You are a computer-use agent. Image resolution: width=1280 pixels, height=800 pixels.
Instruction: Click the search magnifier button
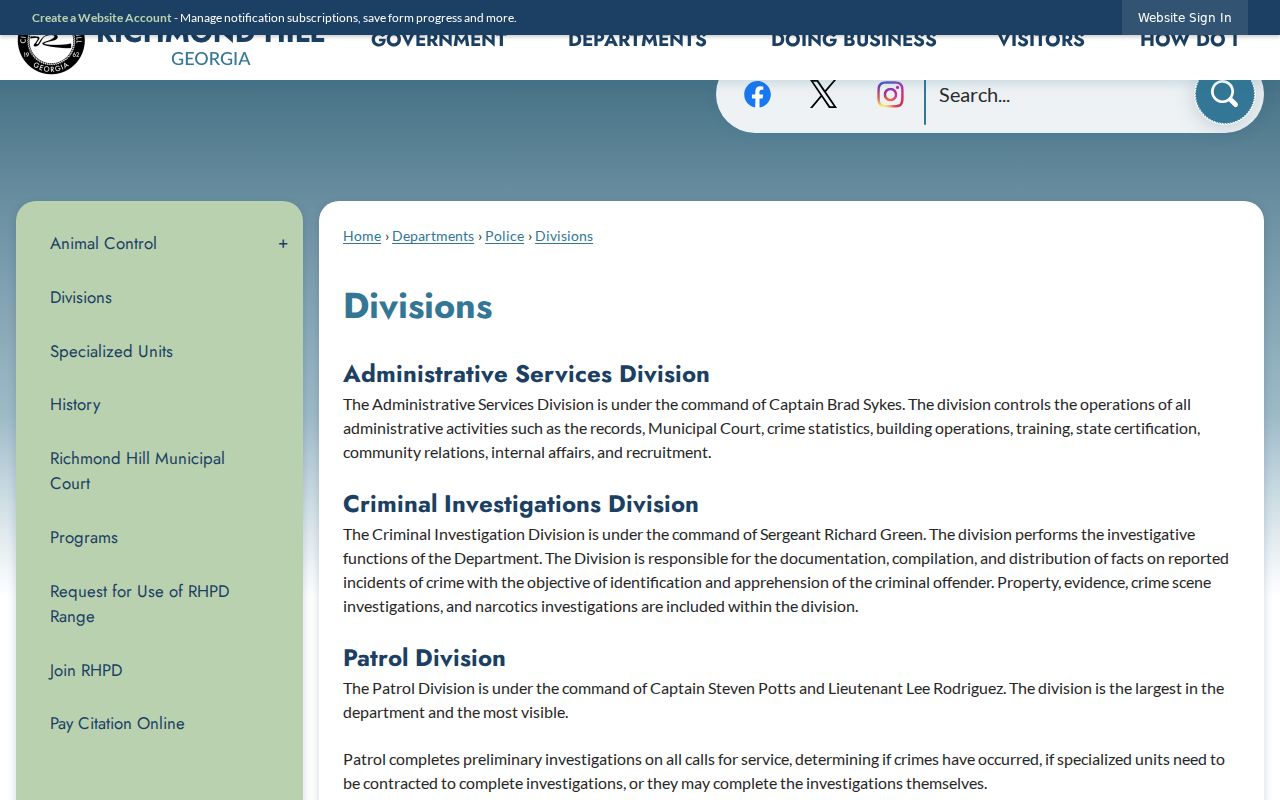point(1224,94)
